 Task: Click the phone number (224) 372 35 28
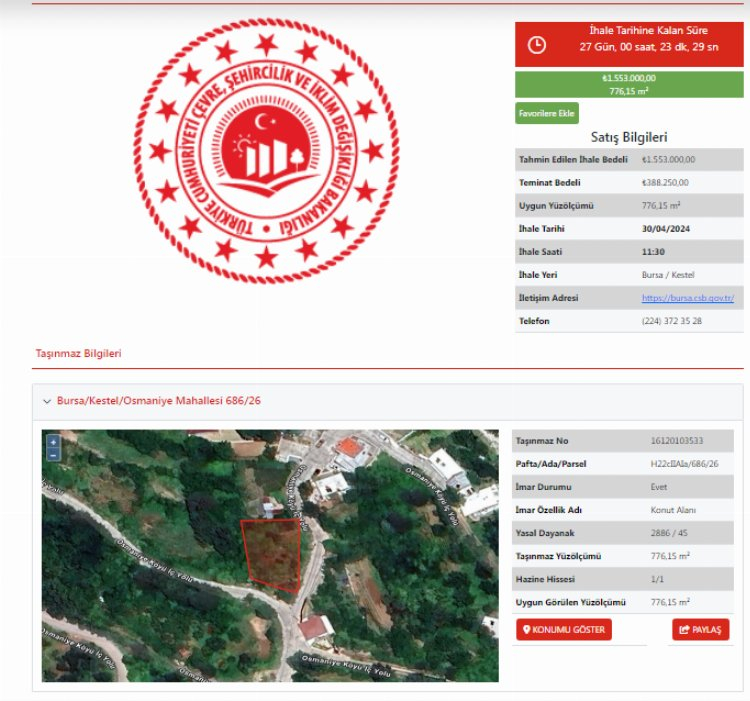pos(671,321)
